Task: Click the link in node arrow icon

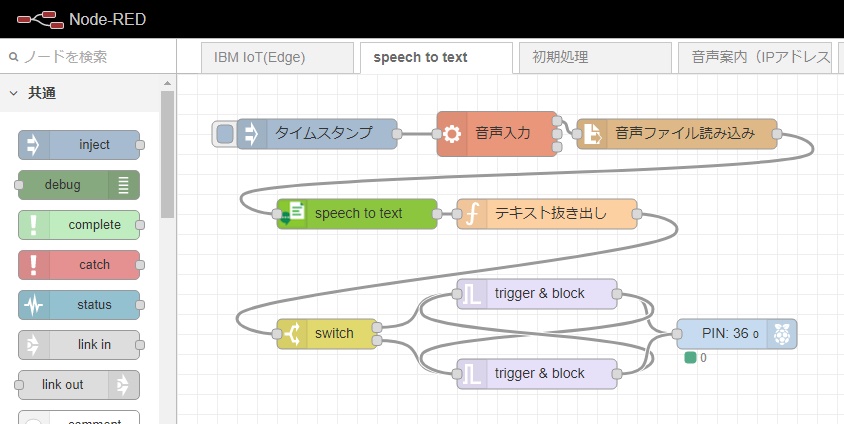Action: click(33, 345)
